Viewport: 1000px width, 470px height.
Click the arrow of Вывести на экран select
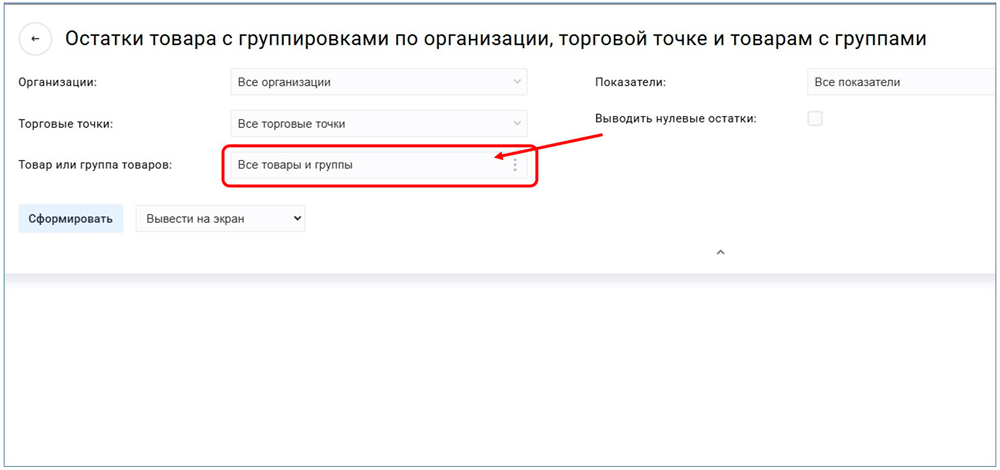[294, 218]
